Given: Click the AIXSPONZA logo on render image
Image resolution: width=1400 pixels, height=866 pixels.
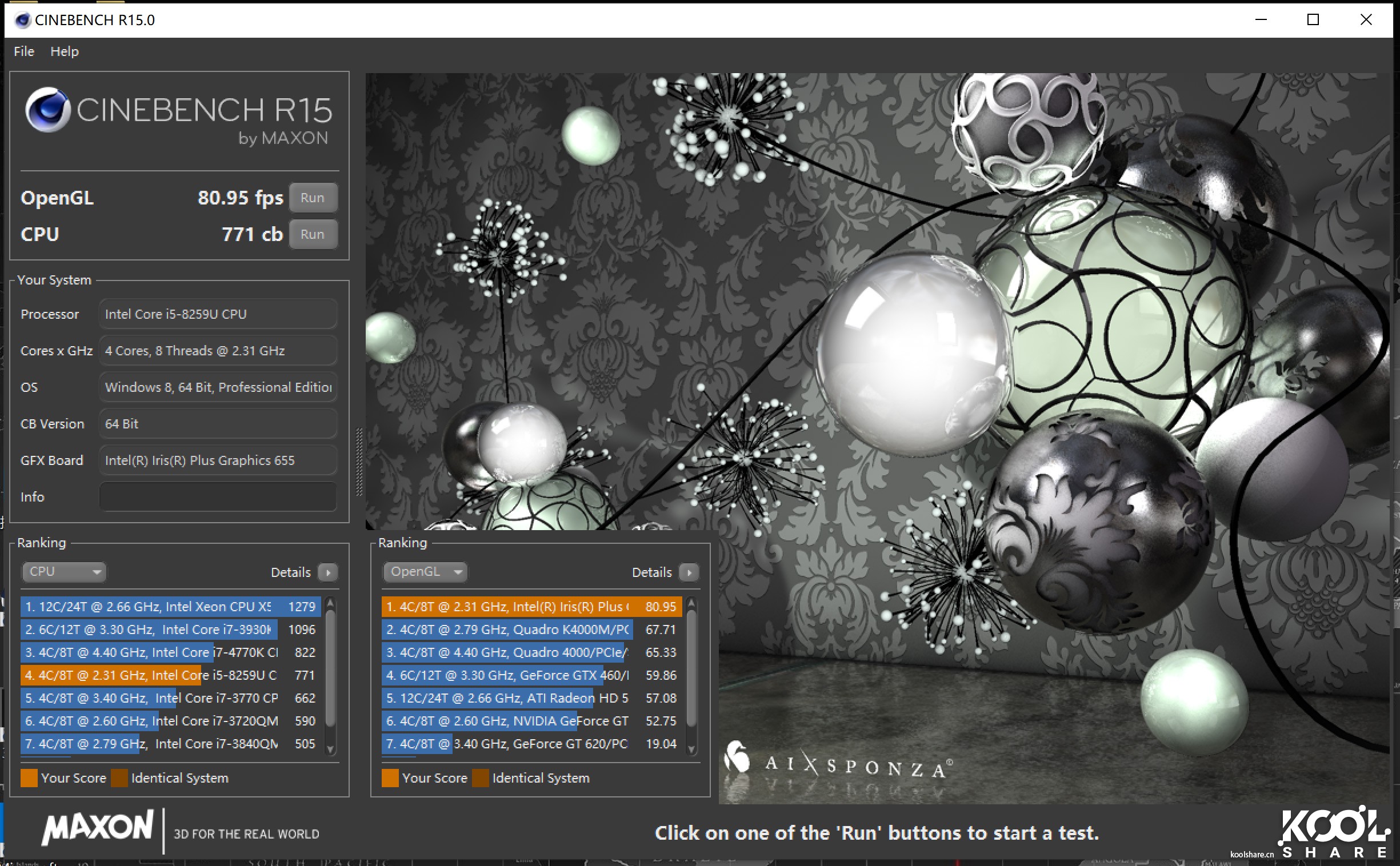Looking at the screenshot, I should pyautogui.click(x=839, y=764).
